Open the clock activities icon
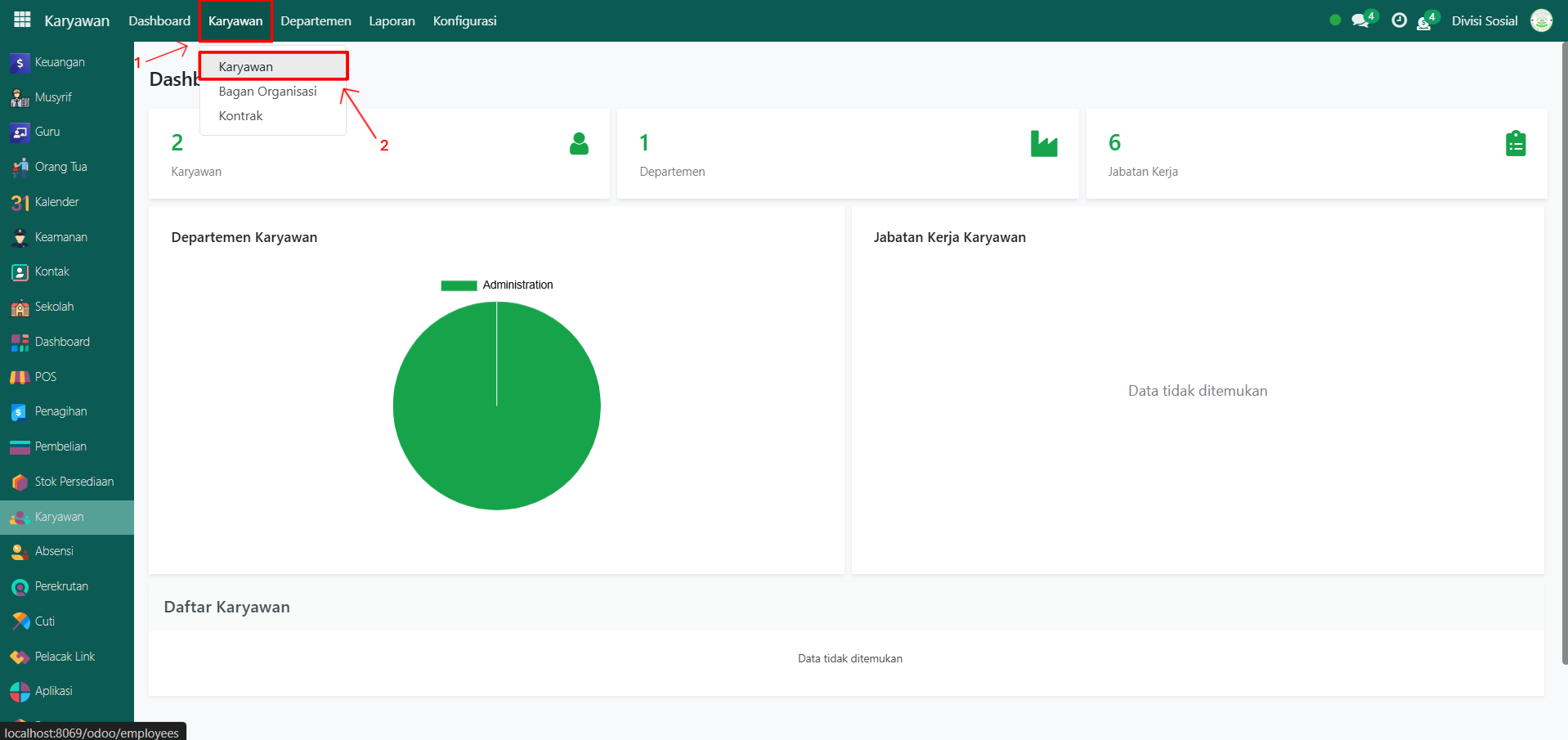 point(1399,20)
